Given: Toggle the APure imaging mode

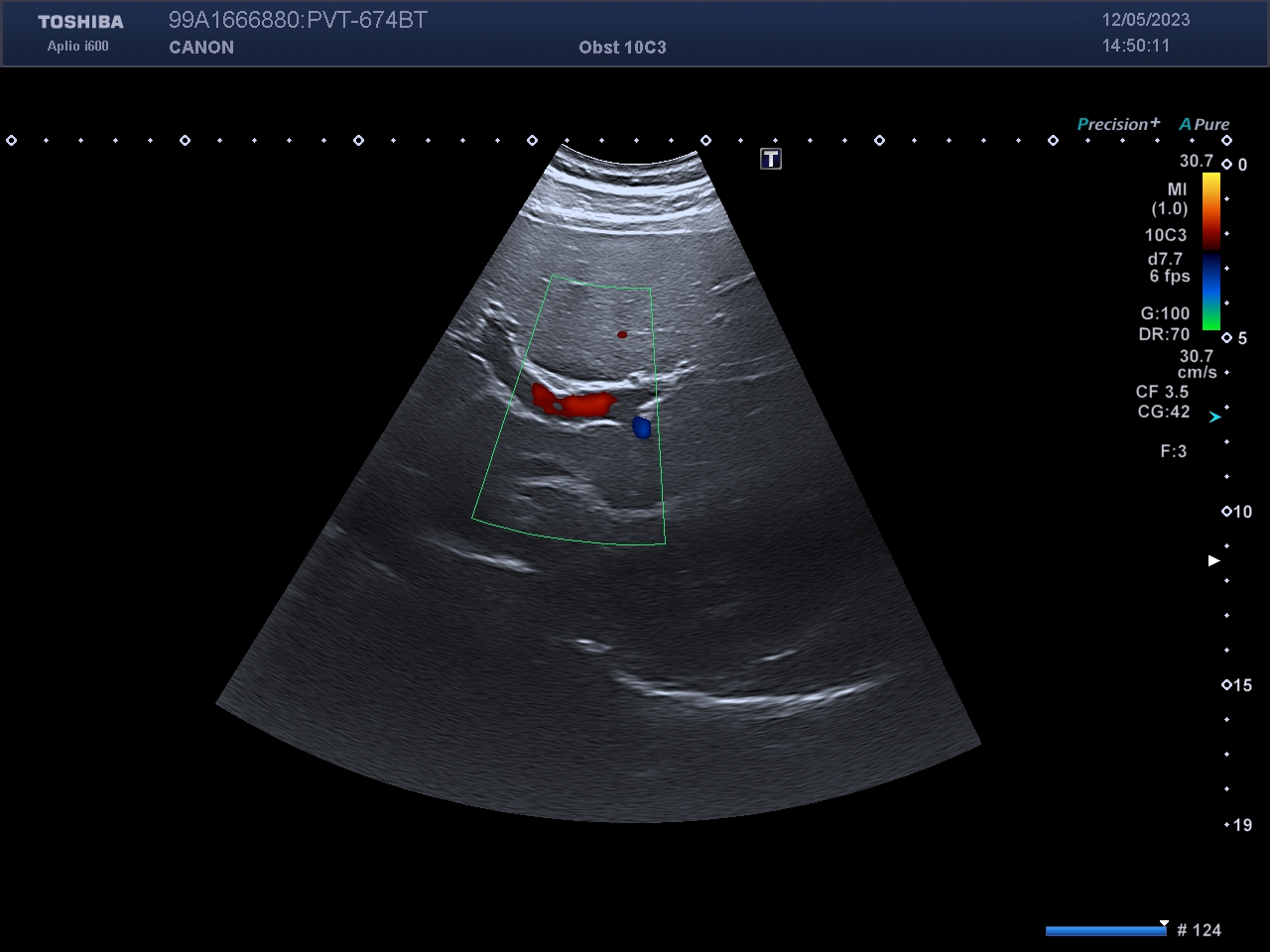Looking at the screenshot, I should [1204, 124].
